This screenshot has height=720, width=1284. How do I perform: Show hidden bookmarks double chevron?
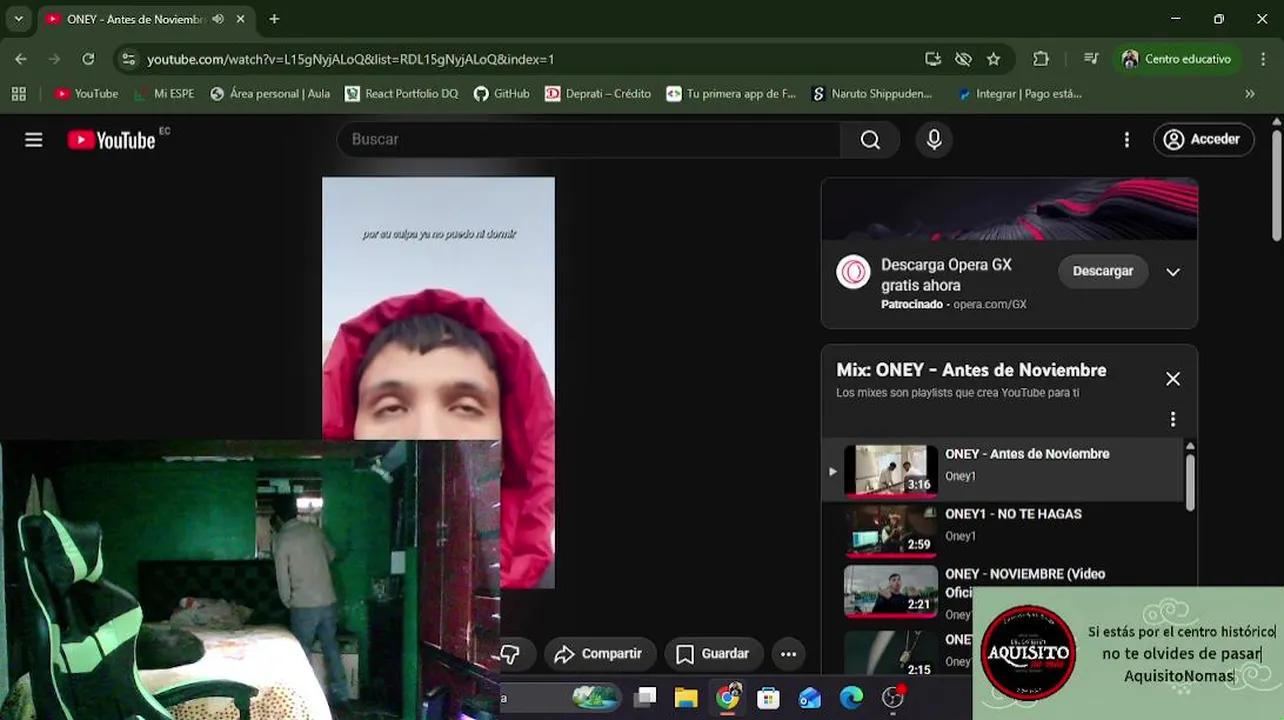[x=1250, y=94]
